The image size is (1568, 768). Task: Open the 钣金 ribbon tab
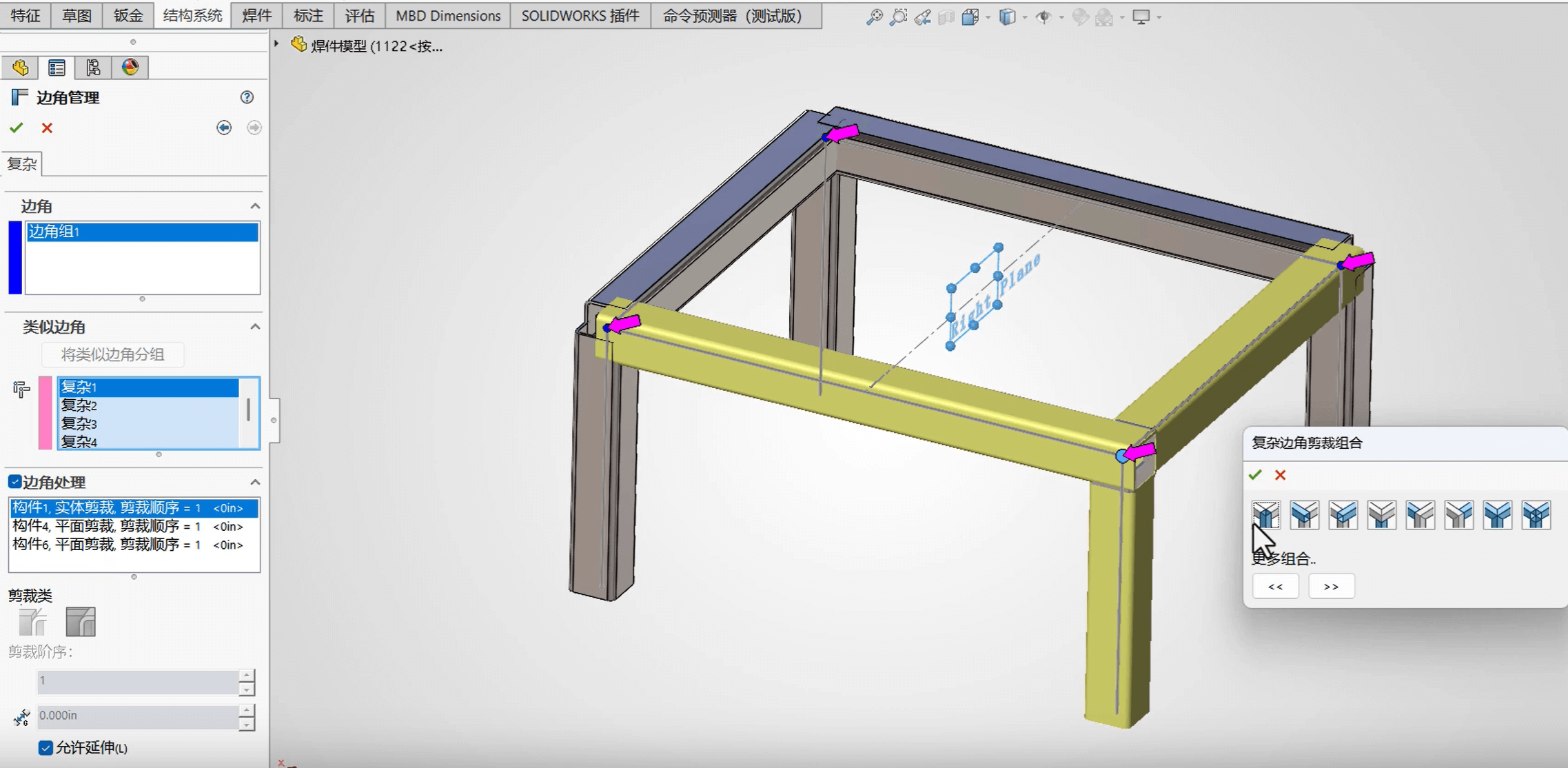[128, 15]
